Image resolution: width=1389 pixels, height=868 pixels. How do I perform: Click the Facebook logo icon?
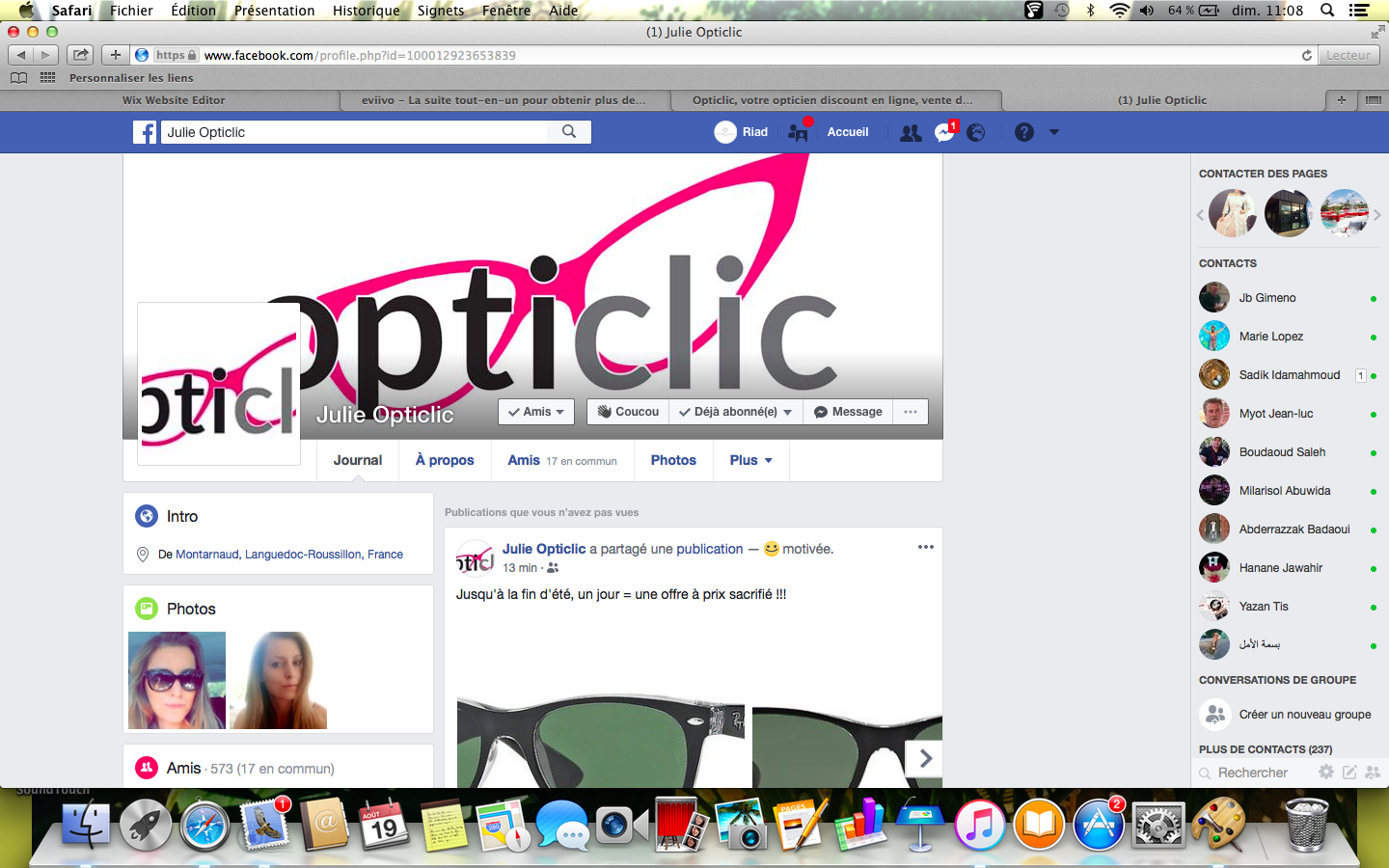pyautogui.click(x=145, y=132)
